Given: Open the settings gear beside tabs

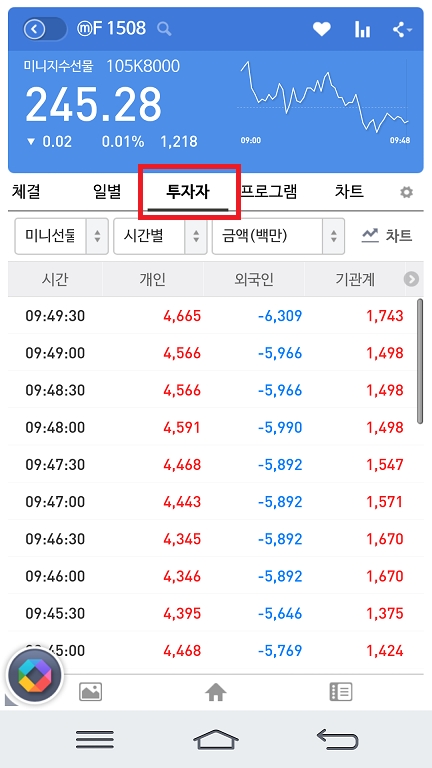Looking at the screenshot, I should tap(406, 192).
